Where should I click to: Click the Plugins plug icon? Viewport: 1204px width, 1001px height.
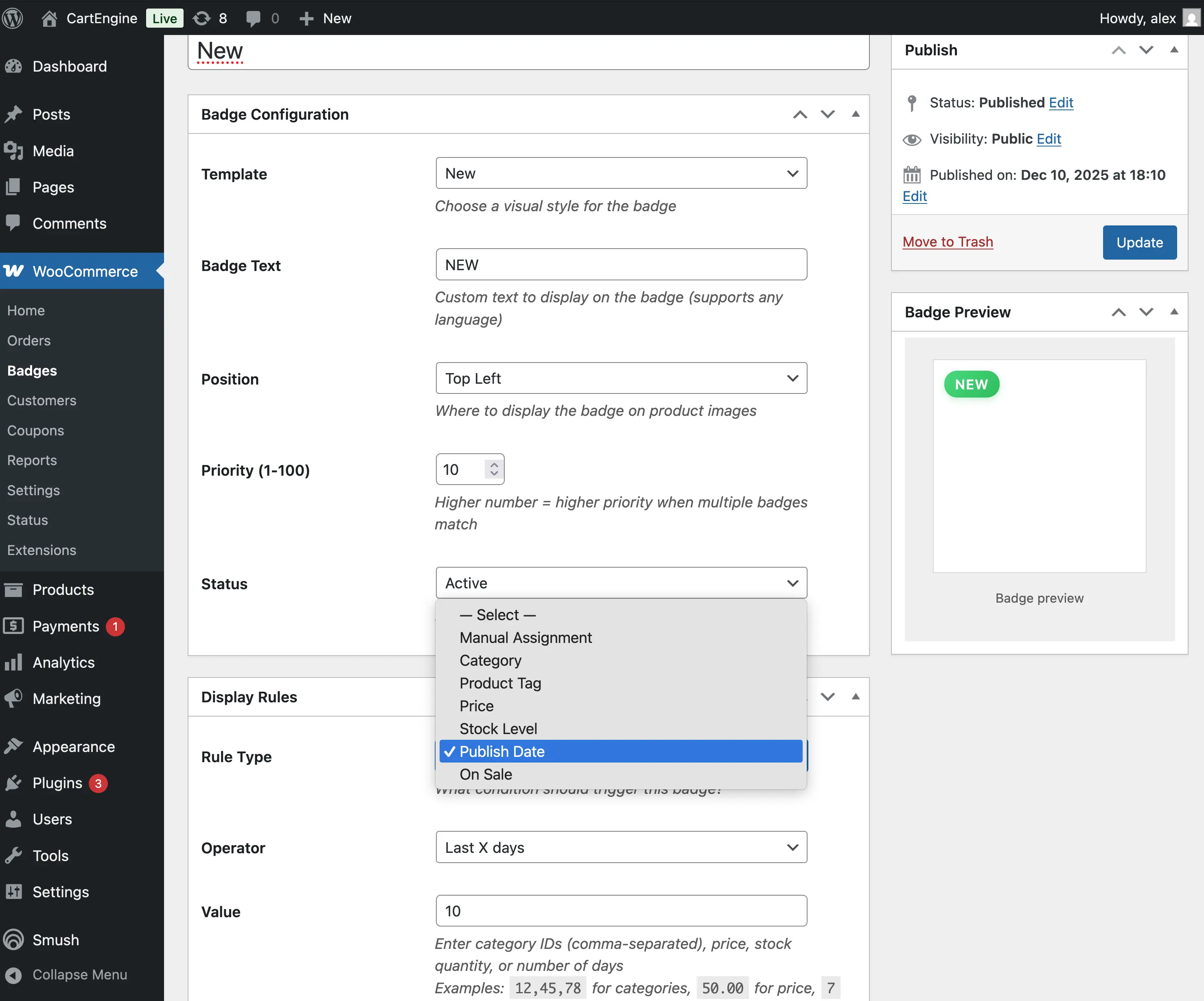[x=14, y=782]
